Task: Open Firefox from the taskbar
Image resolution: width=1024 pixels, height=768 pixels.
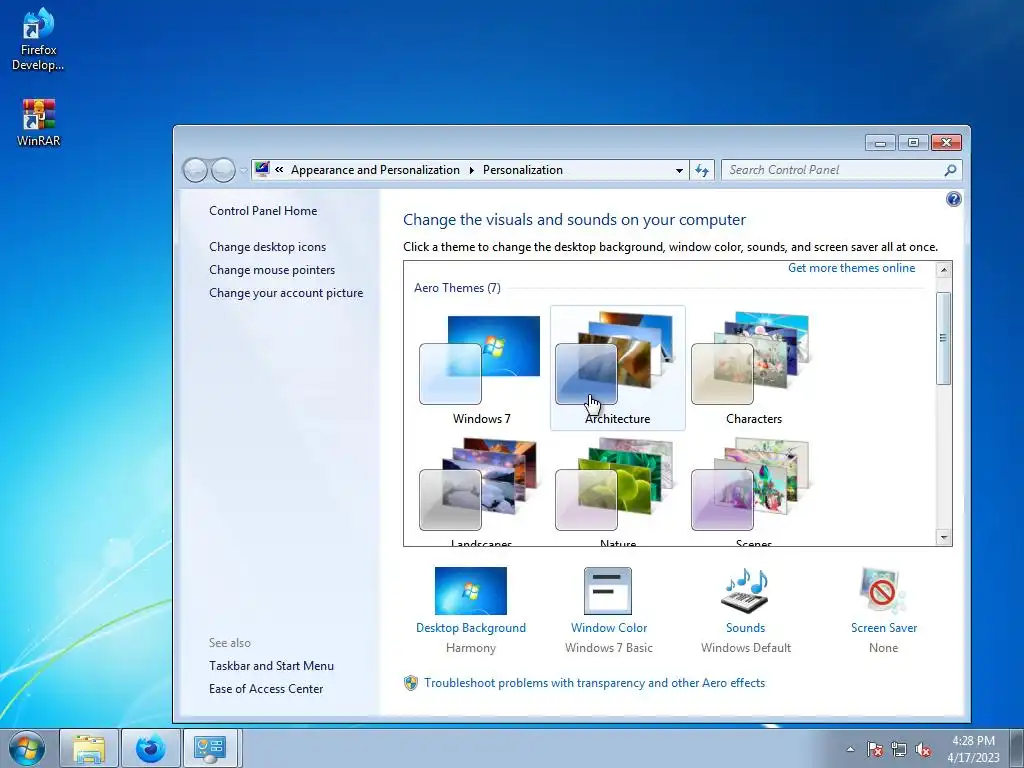Action: [150, 748]
